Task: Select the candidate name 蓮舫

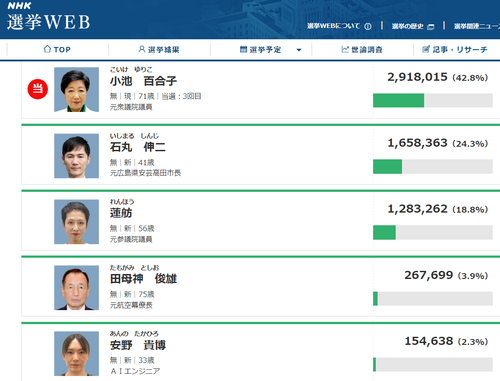Action: pos(121,213)
